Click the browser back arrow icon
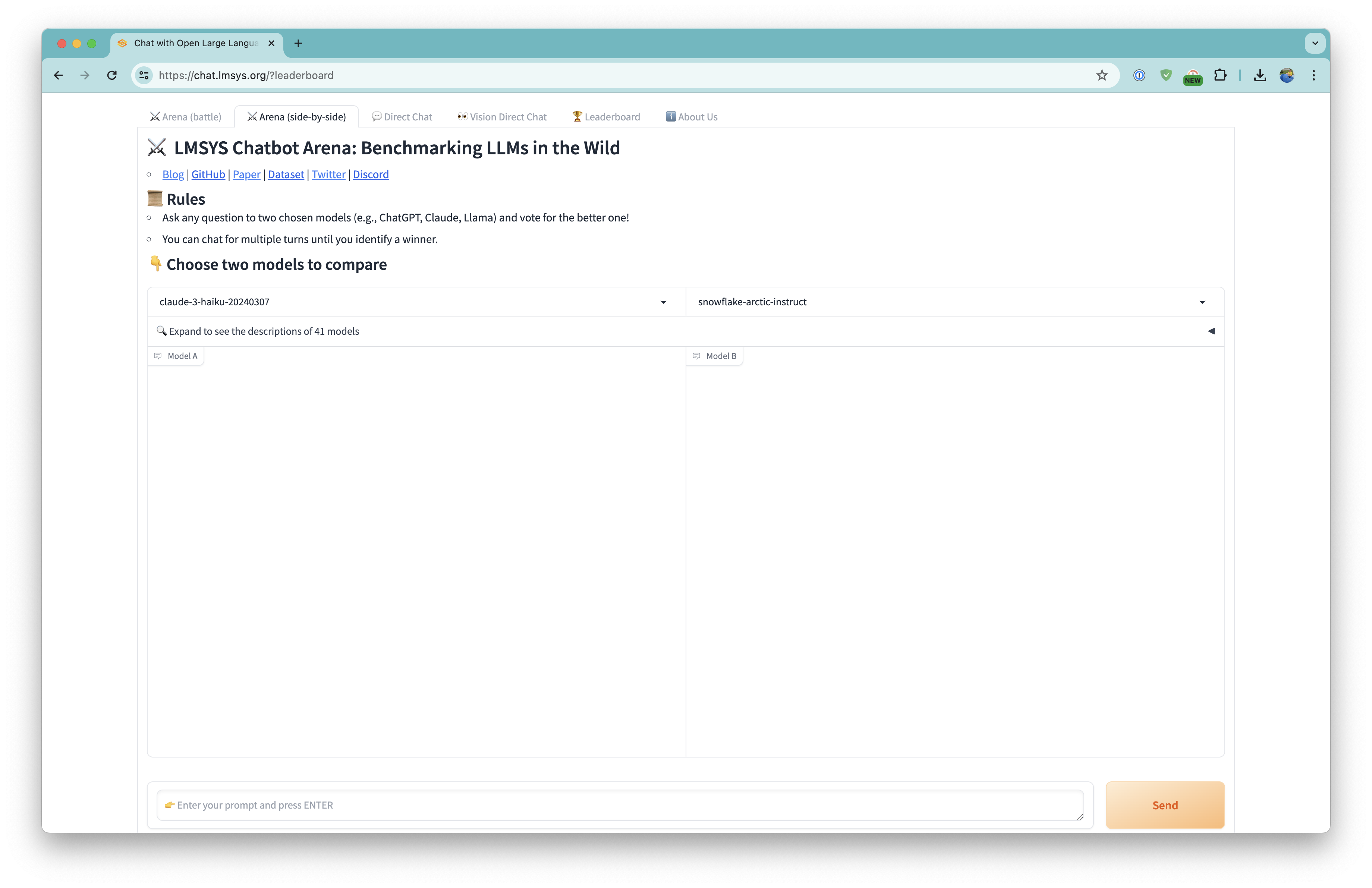Screen dimensions: 1372x888 click(58, 75)
